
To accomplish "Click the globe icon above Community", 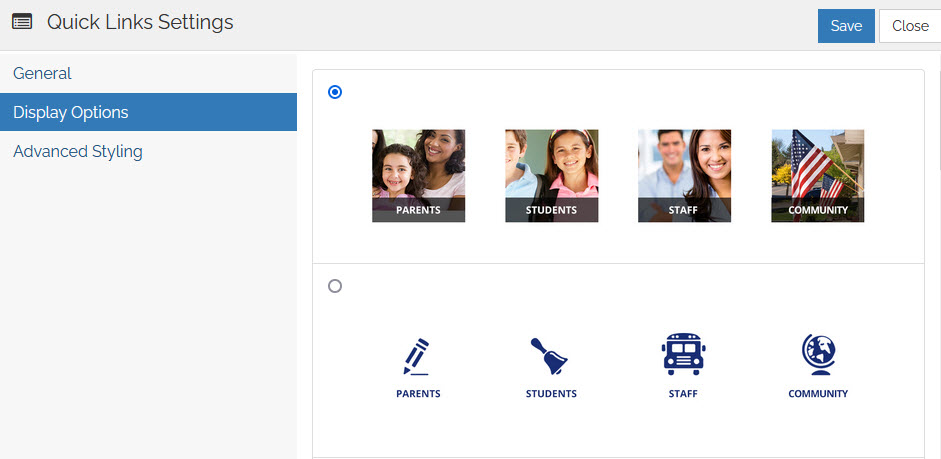I will 817,354.
